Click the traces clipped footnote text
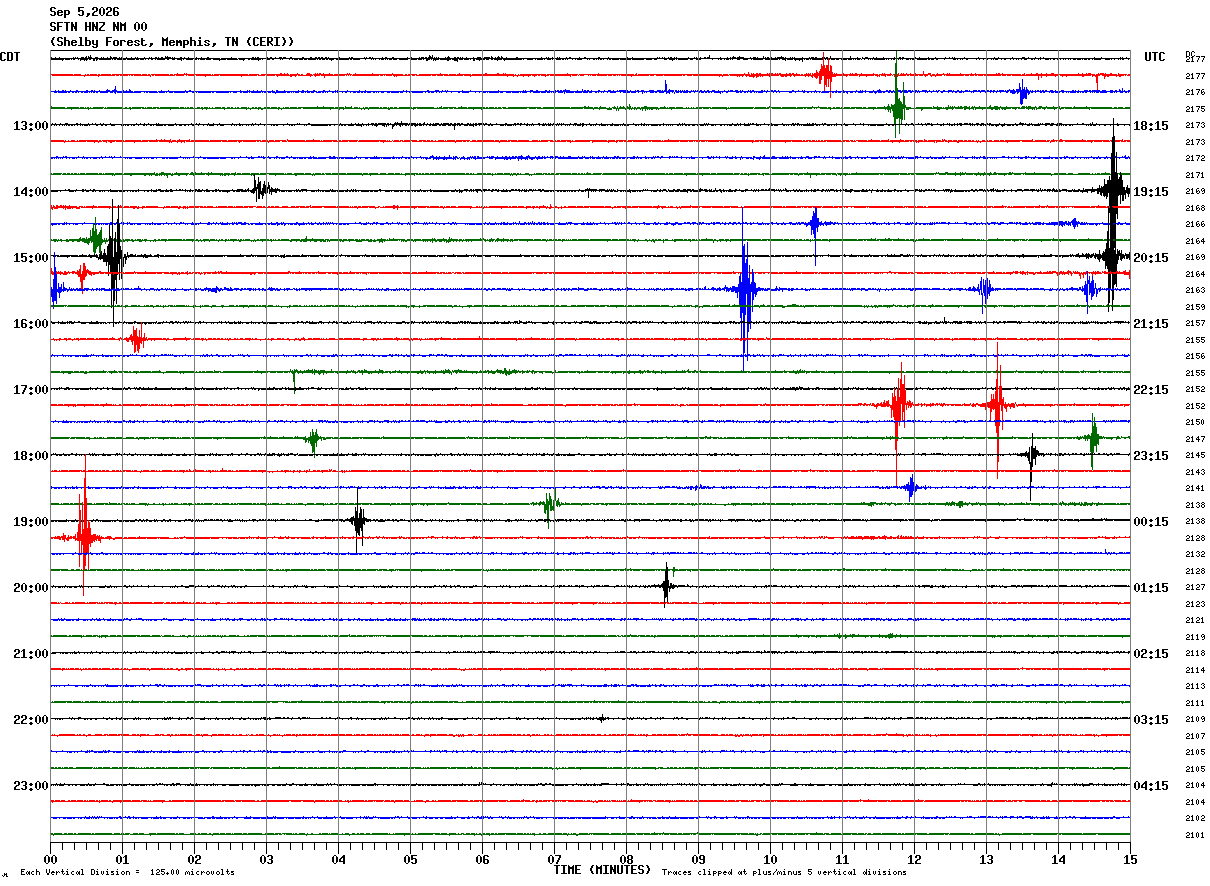This screenshot has height=886, width=1210. 784,873
